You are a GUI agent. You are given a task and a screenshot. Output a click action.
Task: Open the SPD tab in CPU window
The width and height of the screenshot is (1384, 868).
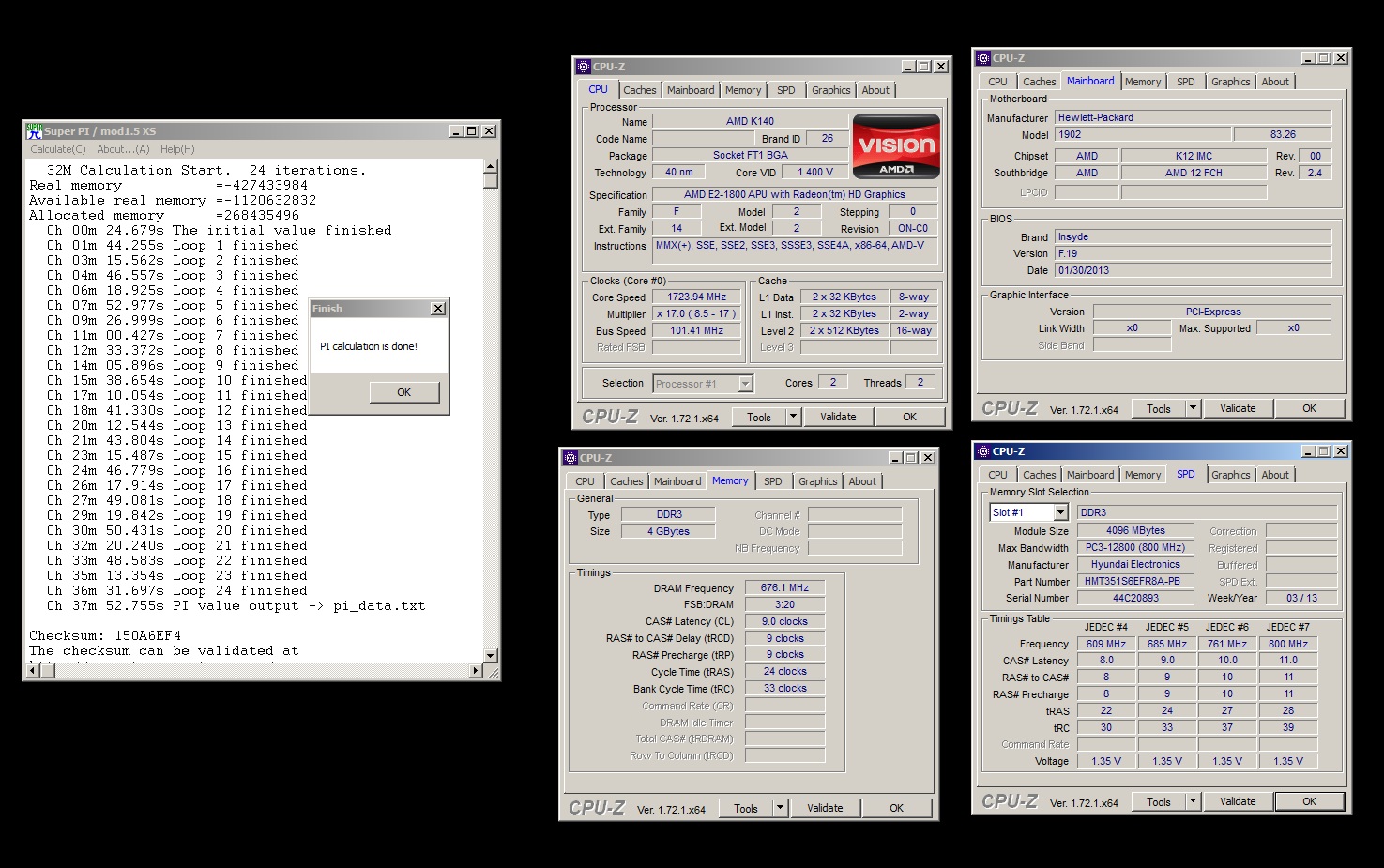coord(786,90)
